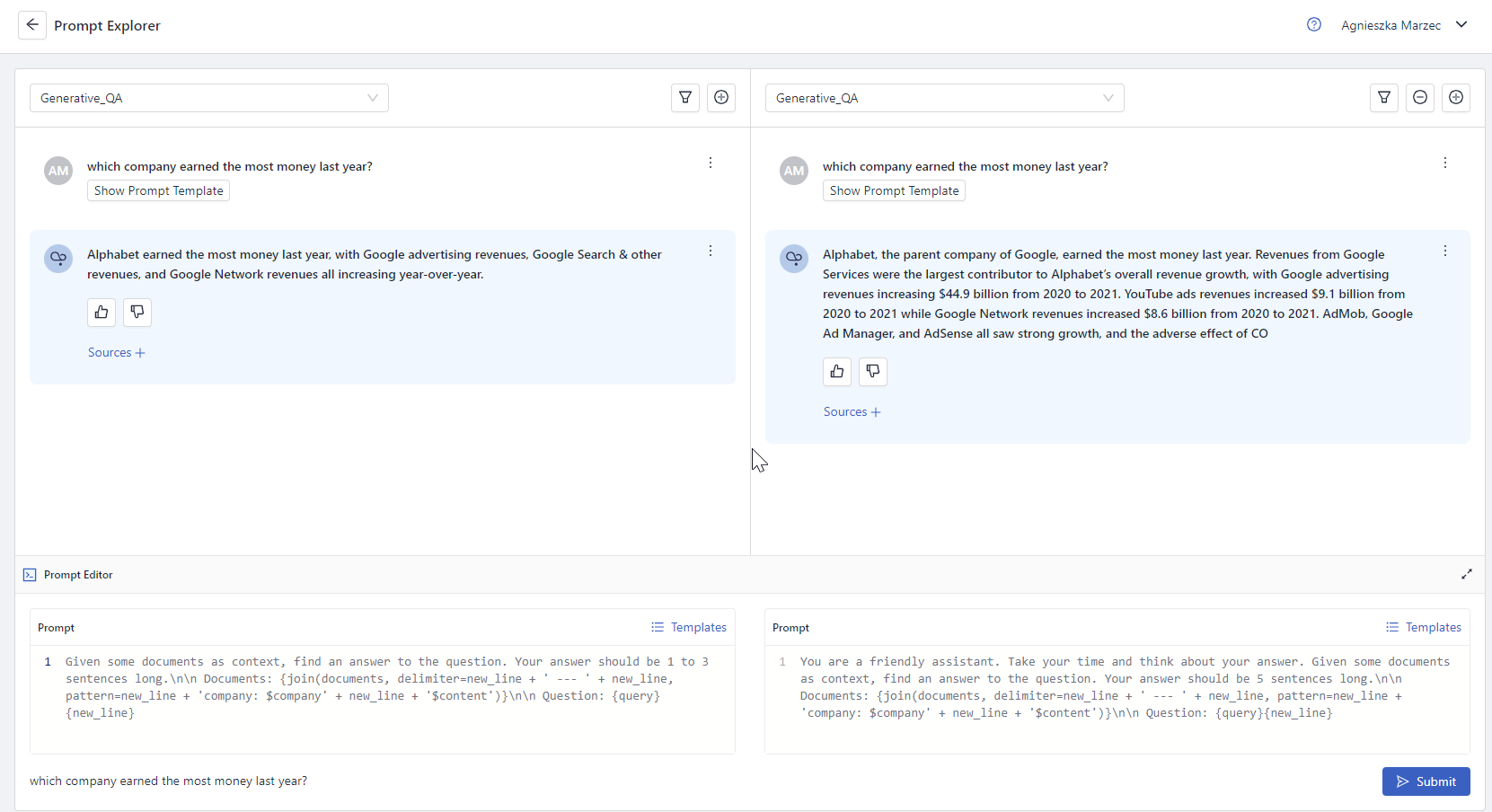Thumbs up the left Alphabet answer

[102, 312]
